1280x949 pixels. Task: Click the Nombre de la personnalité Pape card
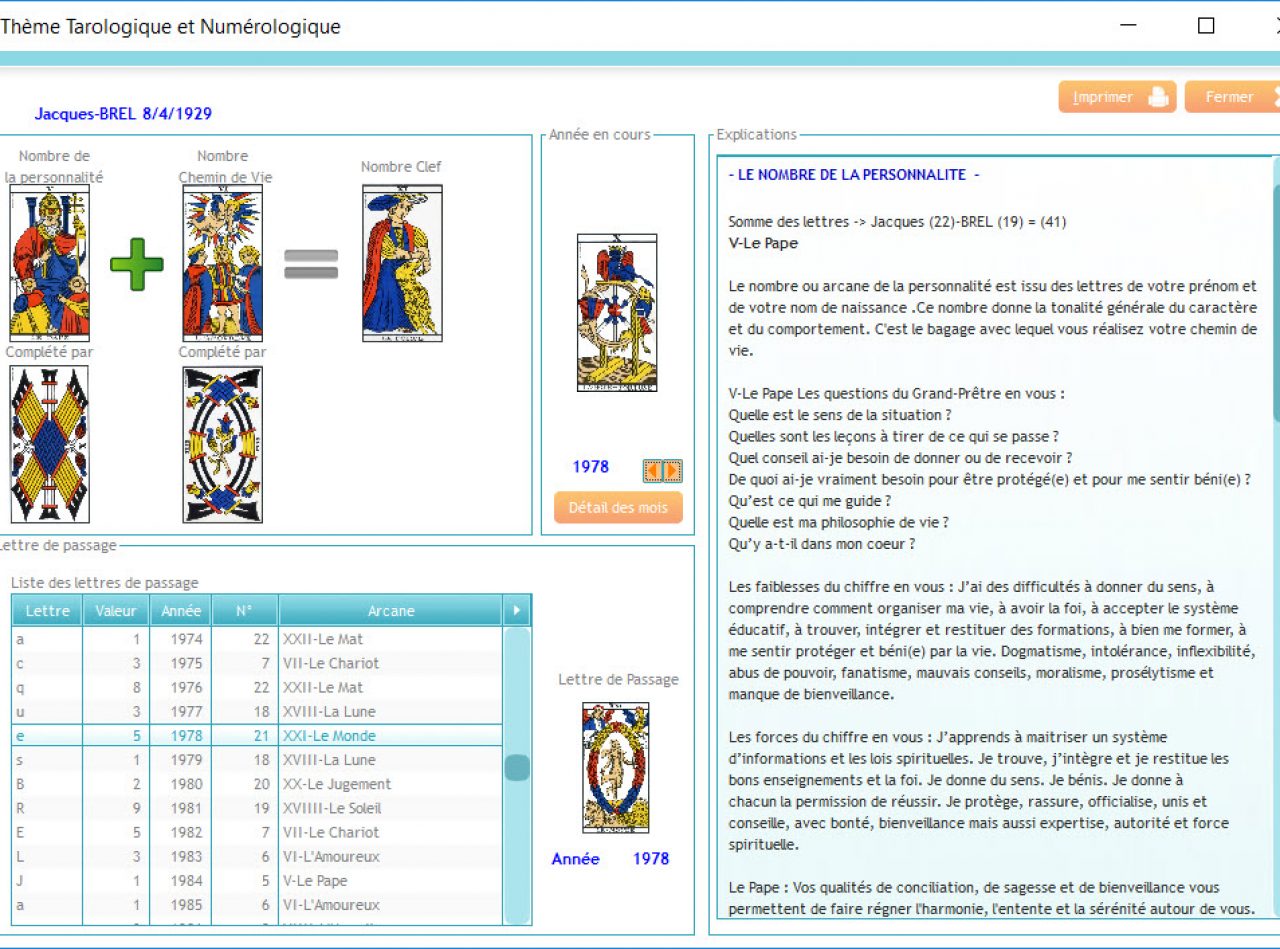pos(49,264)
